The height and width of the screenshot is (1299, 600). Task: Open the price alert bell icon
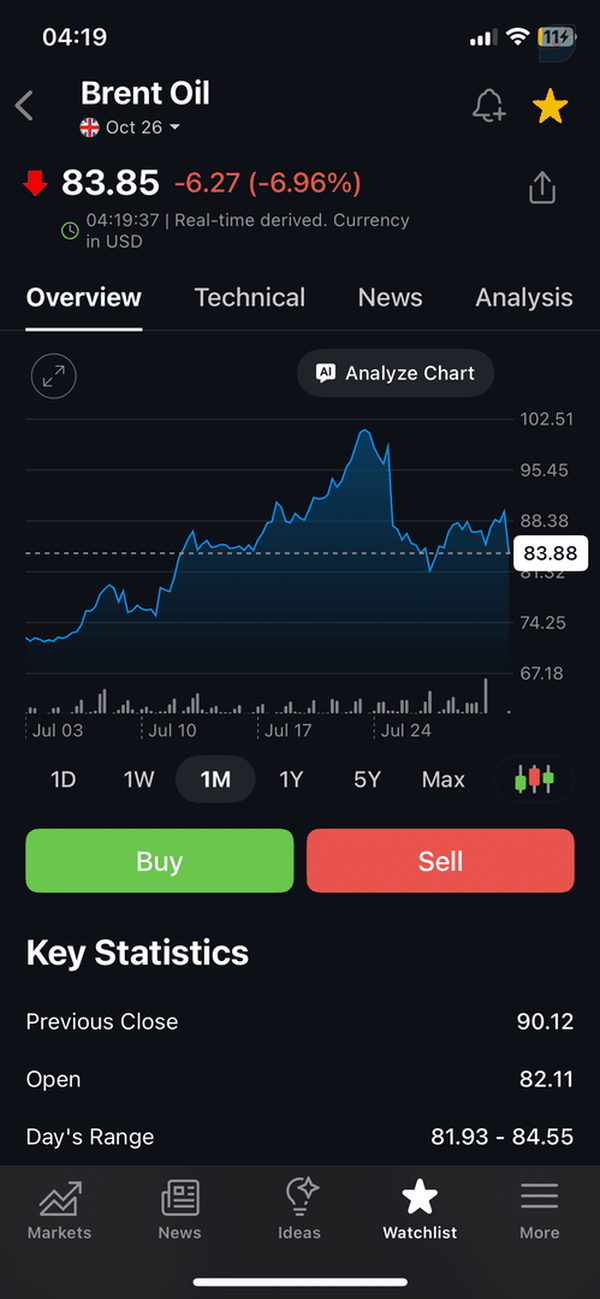[489, 105]
